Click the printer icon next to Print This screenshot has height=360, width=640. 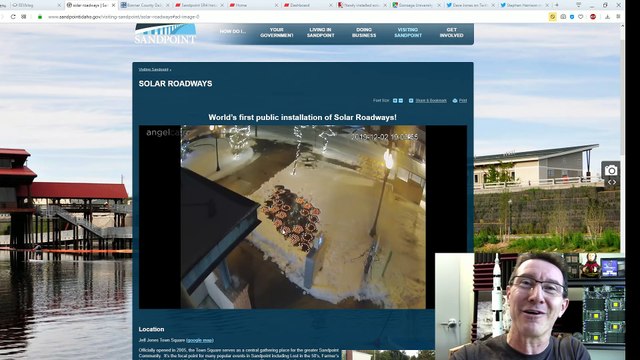455,100
